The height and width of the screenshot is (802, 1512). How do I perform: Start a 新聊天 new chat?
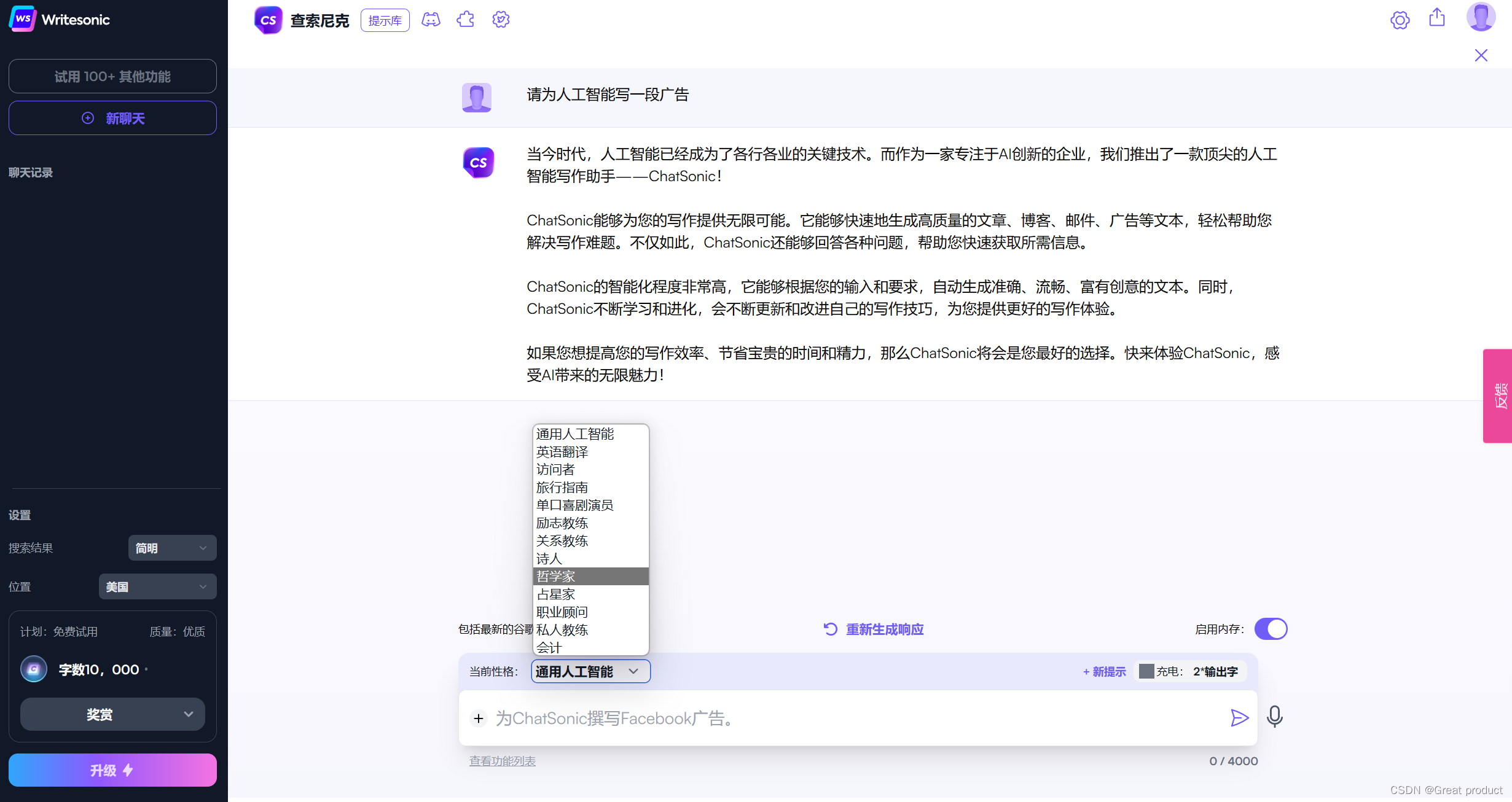[x=112, y=118]
